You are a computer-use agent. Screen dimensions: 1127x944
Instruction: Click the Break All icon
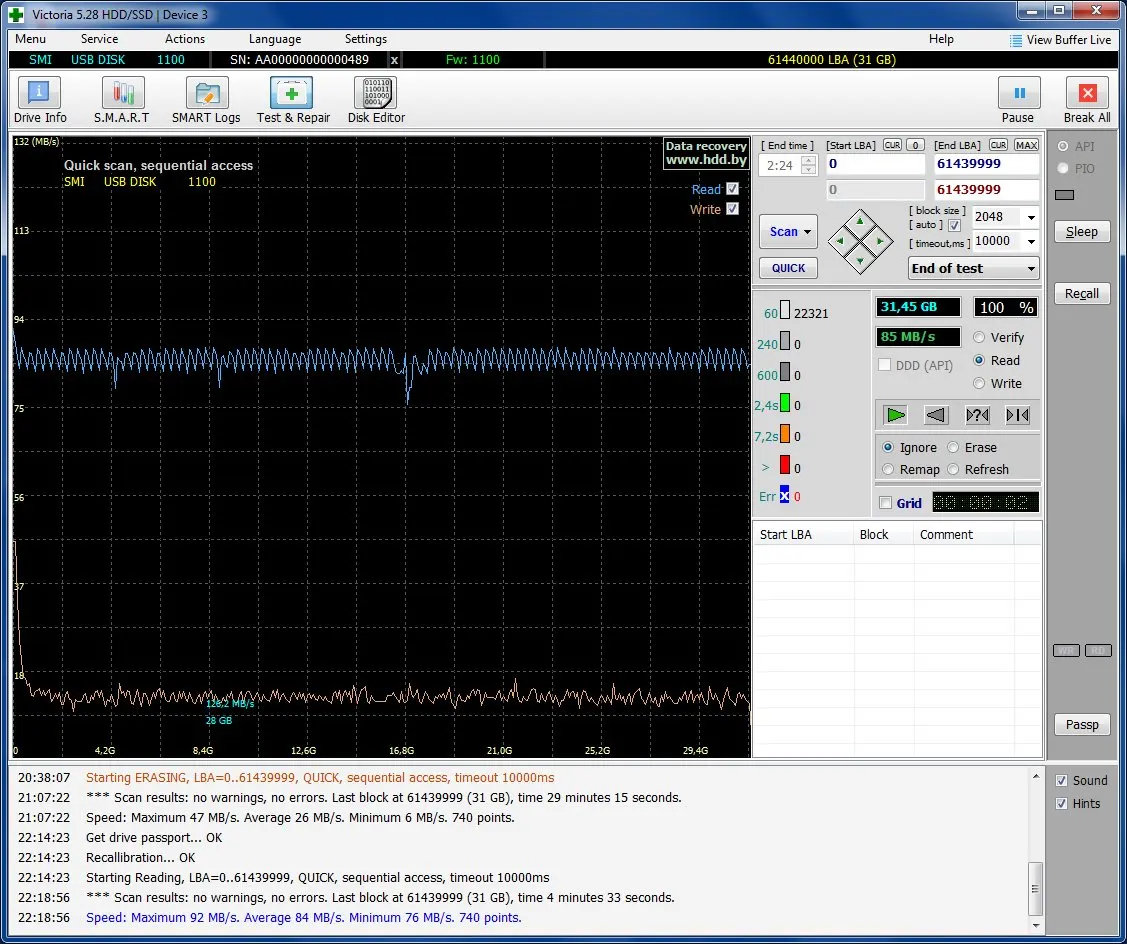1087,95
